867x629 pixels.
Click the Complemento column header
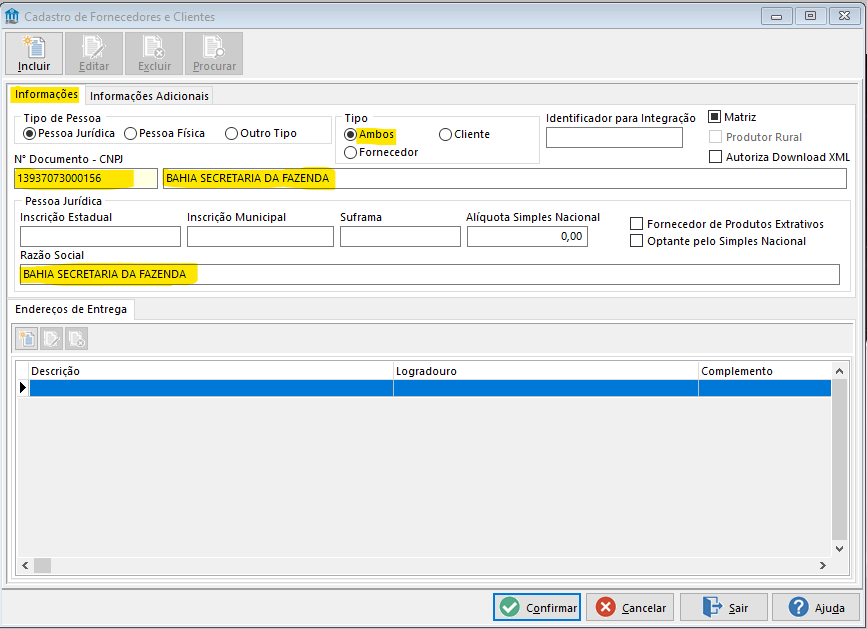click(765, 371)
